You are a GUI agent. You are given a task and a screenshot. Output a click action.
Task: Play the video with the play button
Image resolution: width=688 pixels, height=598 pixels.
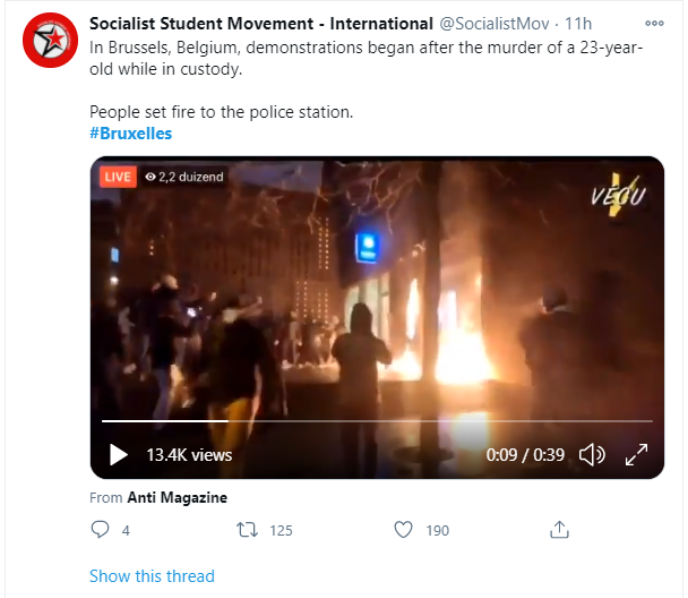[118, 455]
